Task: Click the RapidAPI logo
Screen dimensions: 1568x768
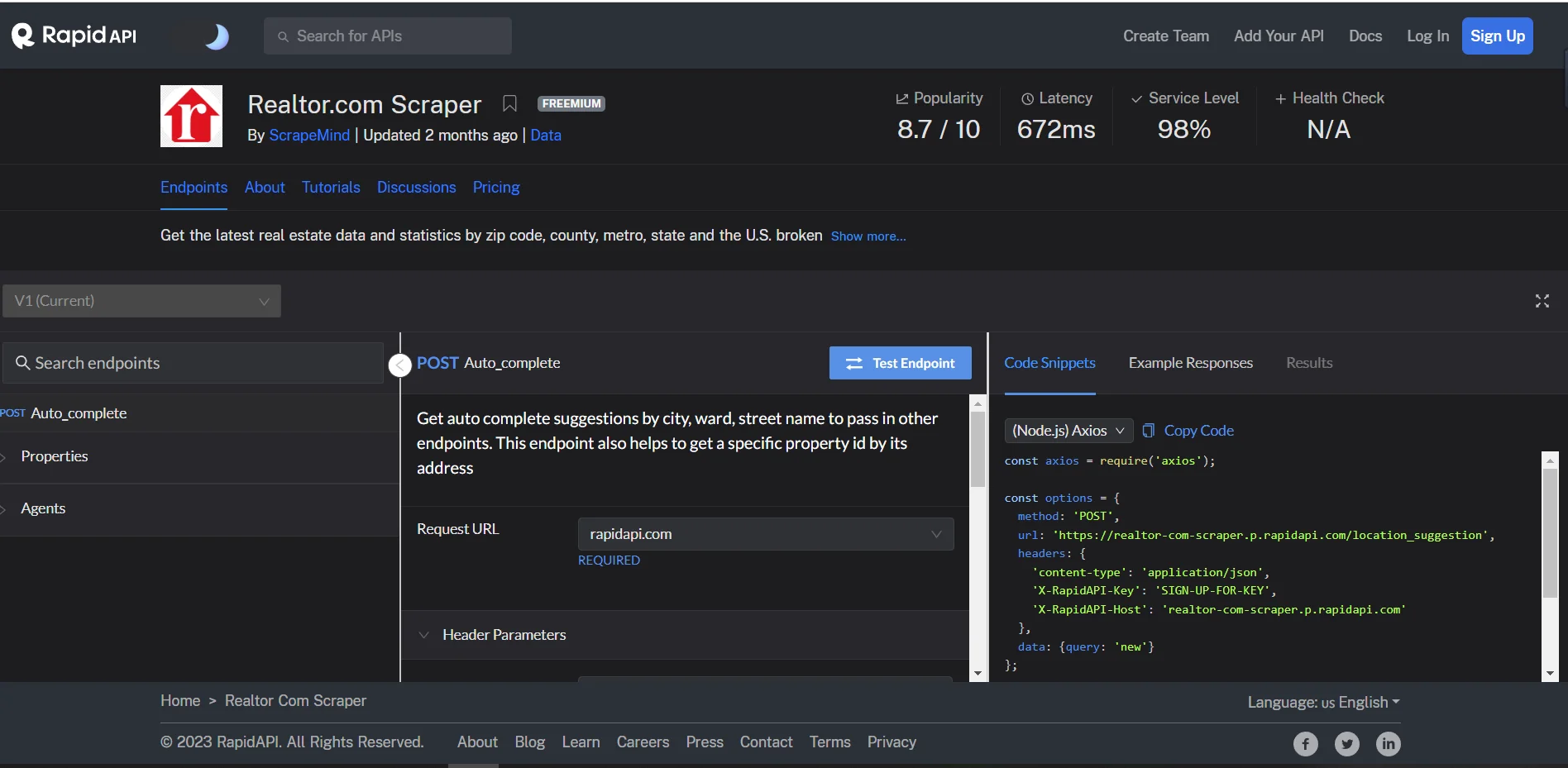Action: (x=73, y=35)
